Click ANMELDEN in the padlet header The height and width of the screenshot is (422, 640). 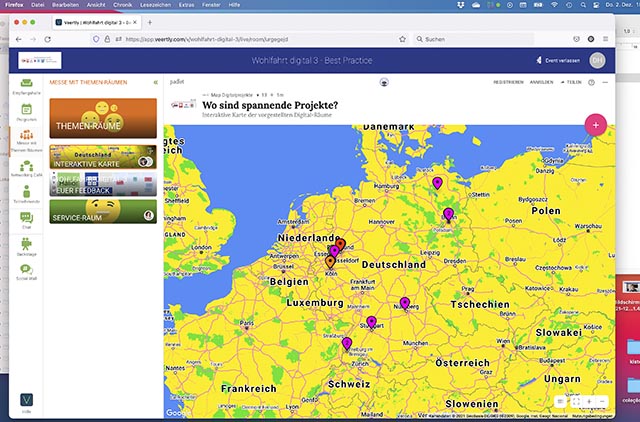[541, 82]
